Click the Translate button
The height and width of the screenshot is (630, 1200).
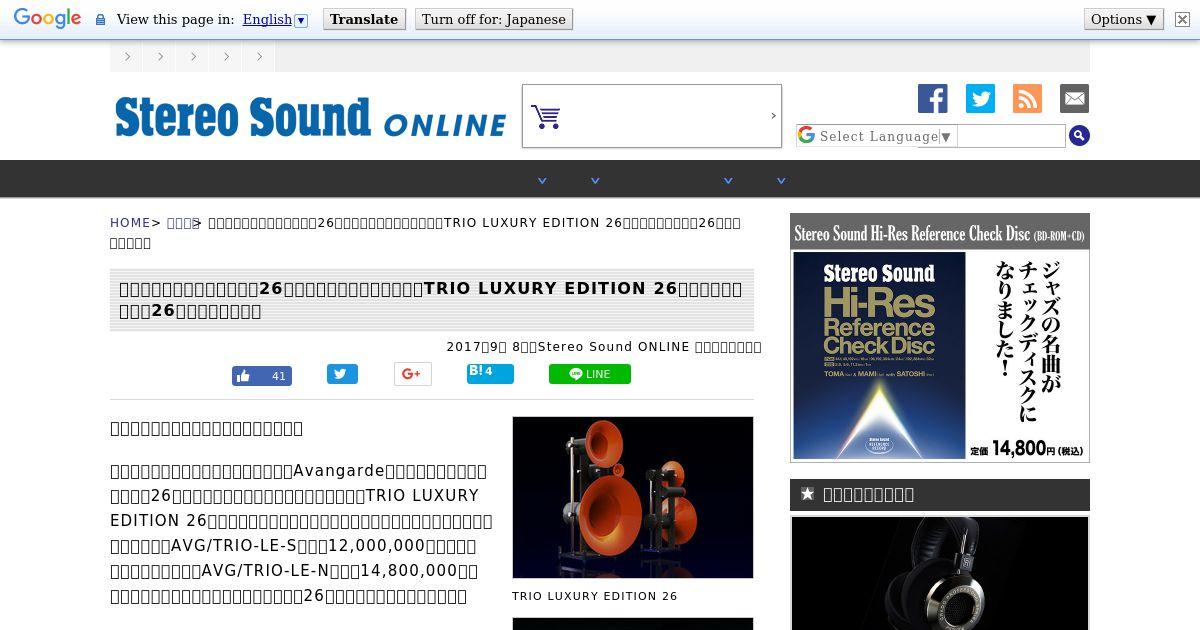[x=364, y=19]
